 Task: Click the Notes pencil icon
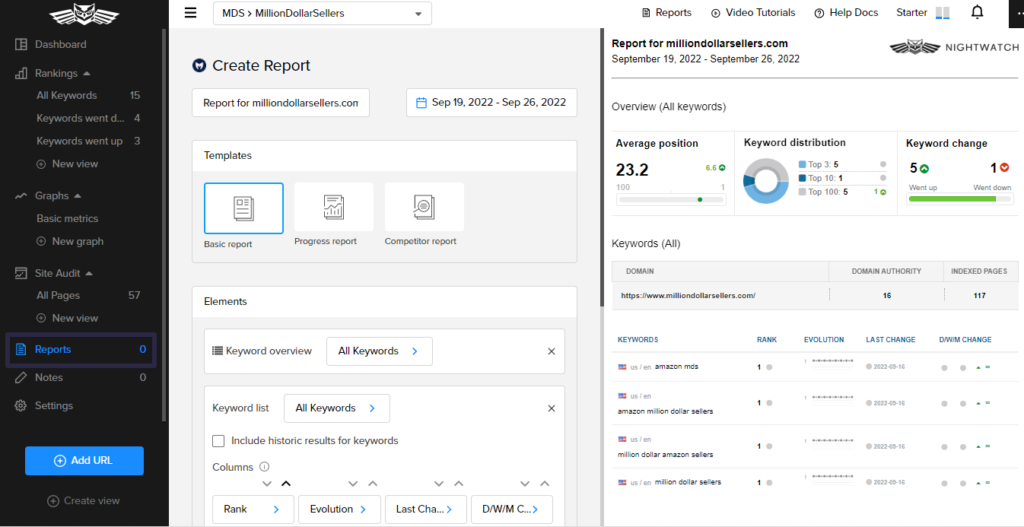coord(21,377)
